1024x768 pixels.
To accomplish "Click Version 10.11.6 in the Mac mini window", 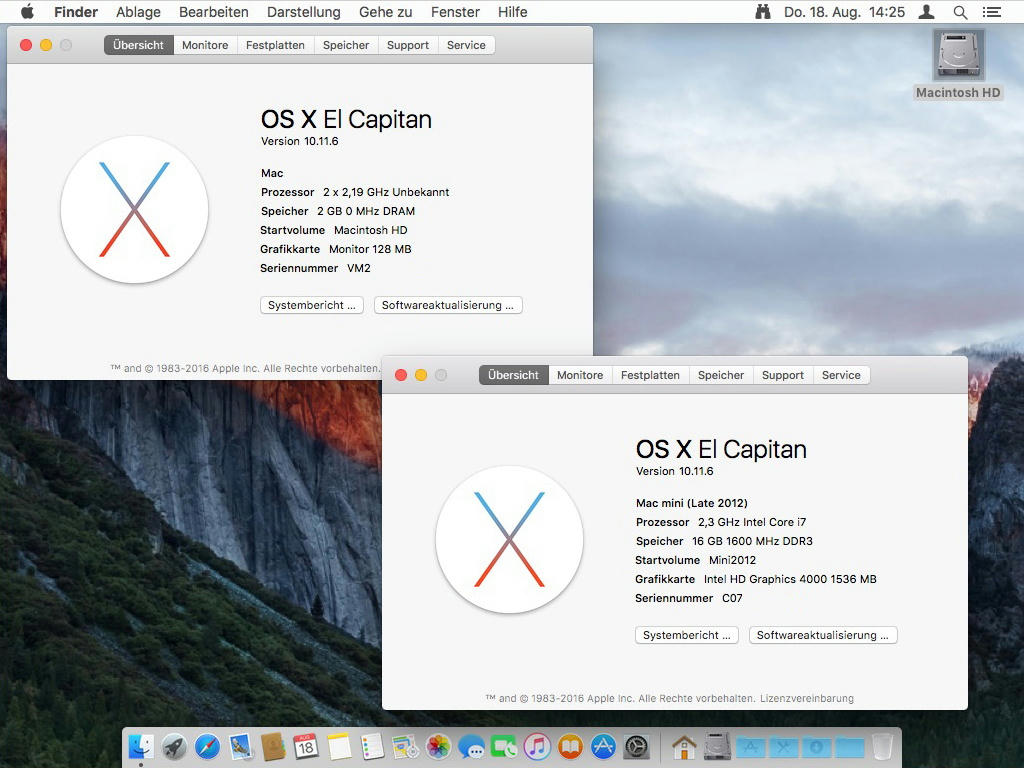I will [675, 471].
